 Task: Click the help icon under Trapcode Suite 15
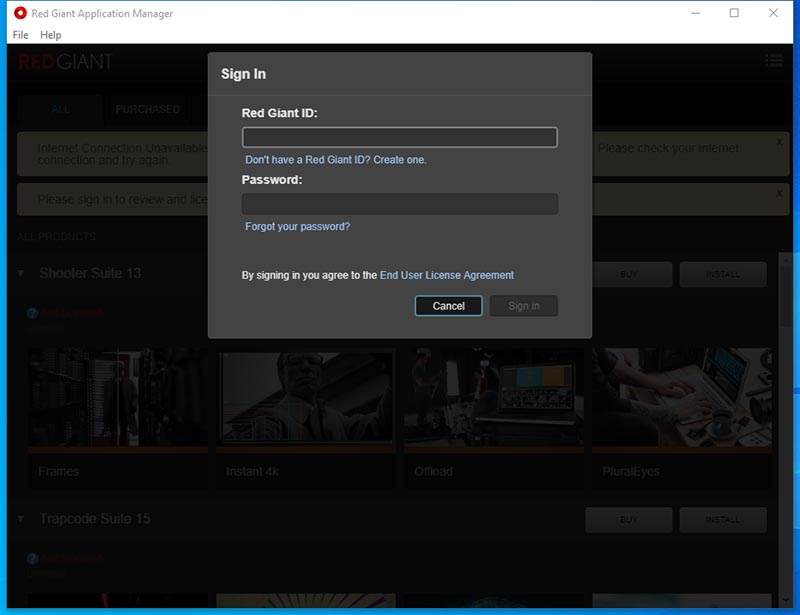tap(33, 558)
